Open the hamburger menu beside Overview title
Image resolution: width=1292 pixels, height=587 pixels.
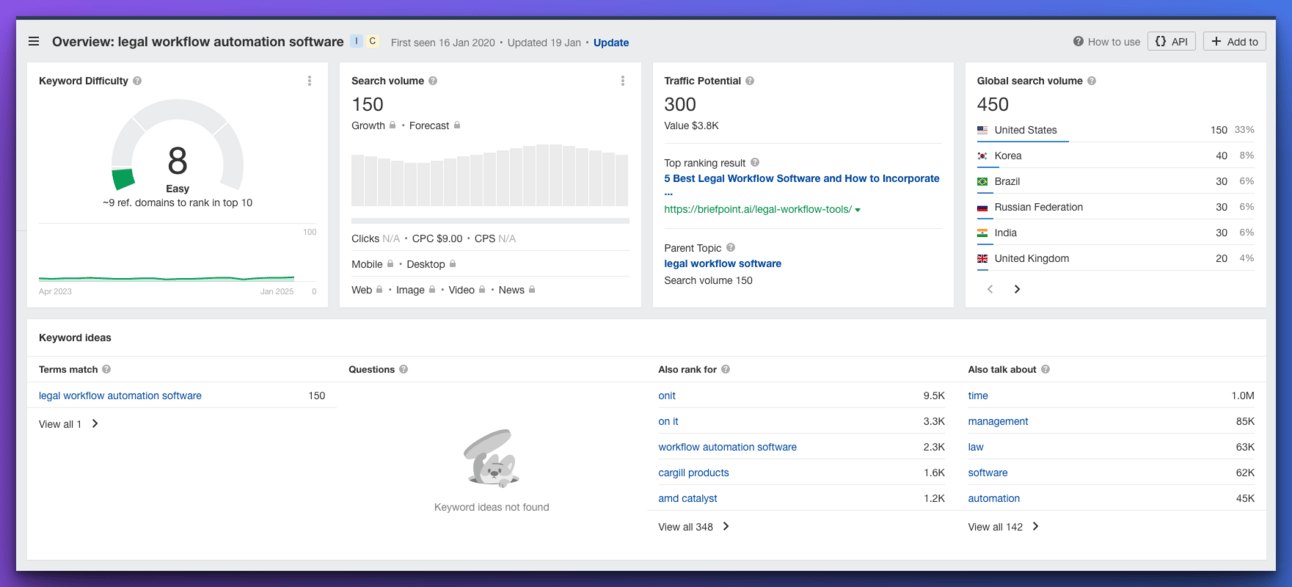pos(34,42)
